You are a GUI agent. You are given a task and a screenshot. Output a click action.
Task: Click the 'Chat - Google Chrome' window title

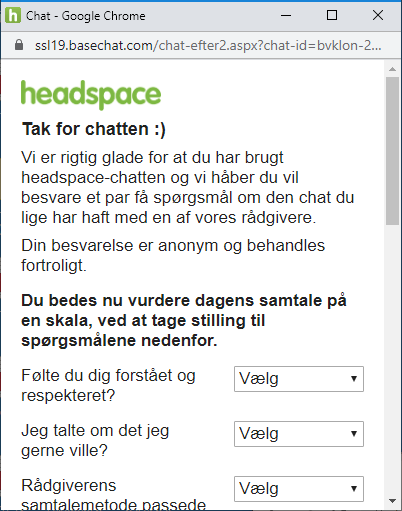(86, 16)
